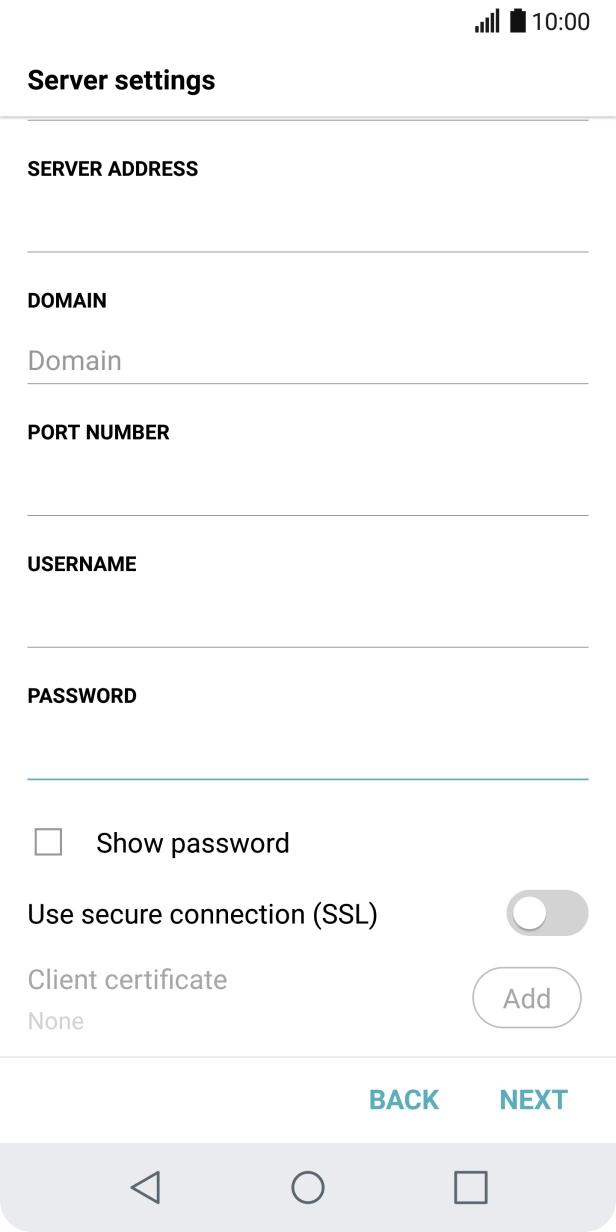Focus the Password input field
The height and width of the screenshot is (1232, 616).
pyautogui.click(x=307, y=754)
